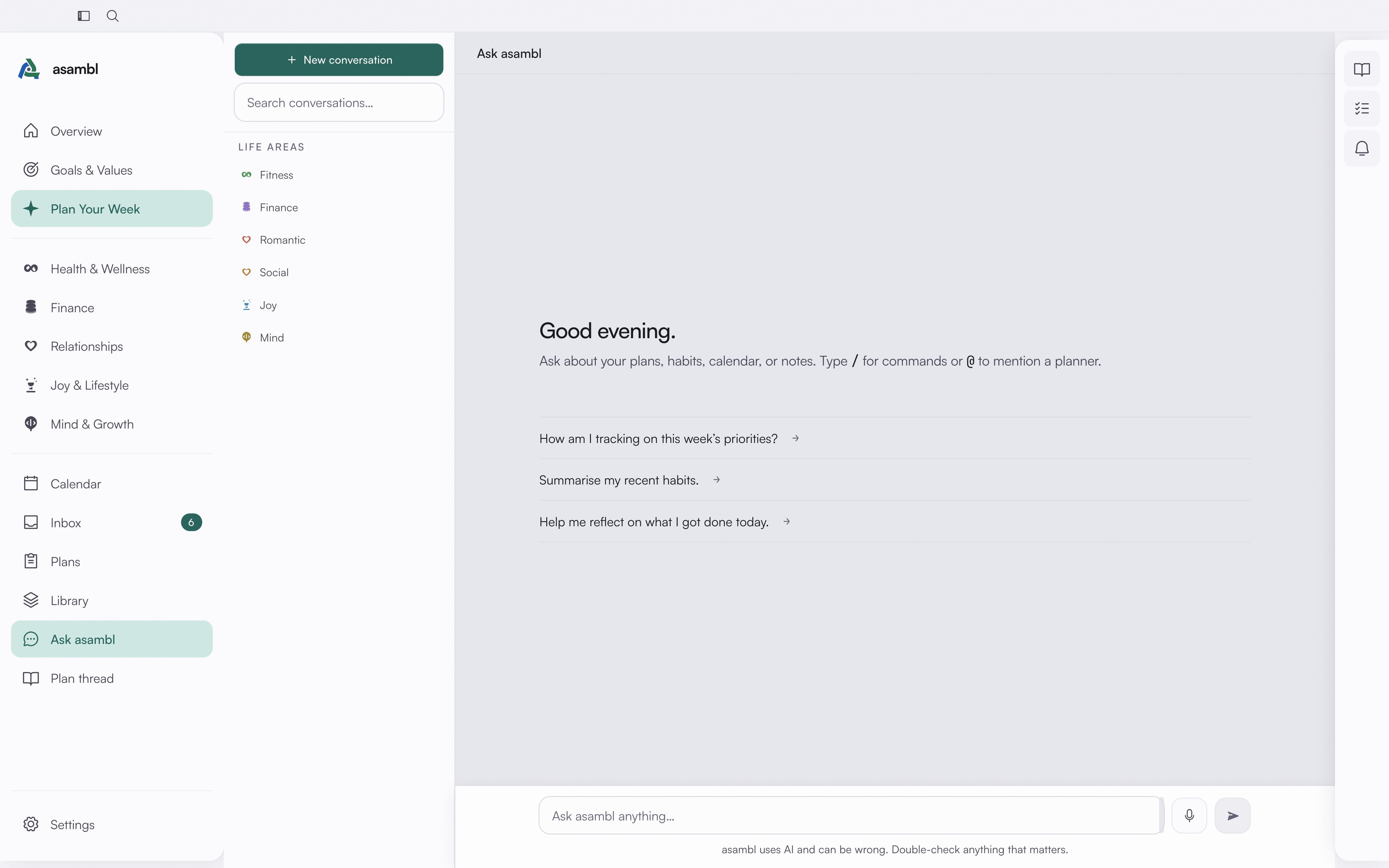
Task: Click the 'LIFE AREAS' heading
Action: 271,147
